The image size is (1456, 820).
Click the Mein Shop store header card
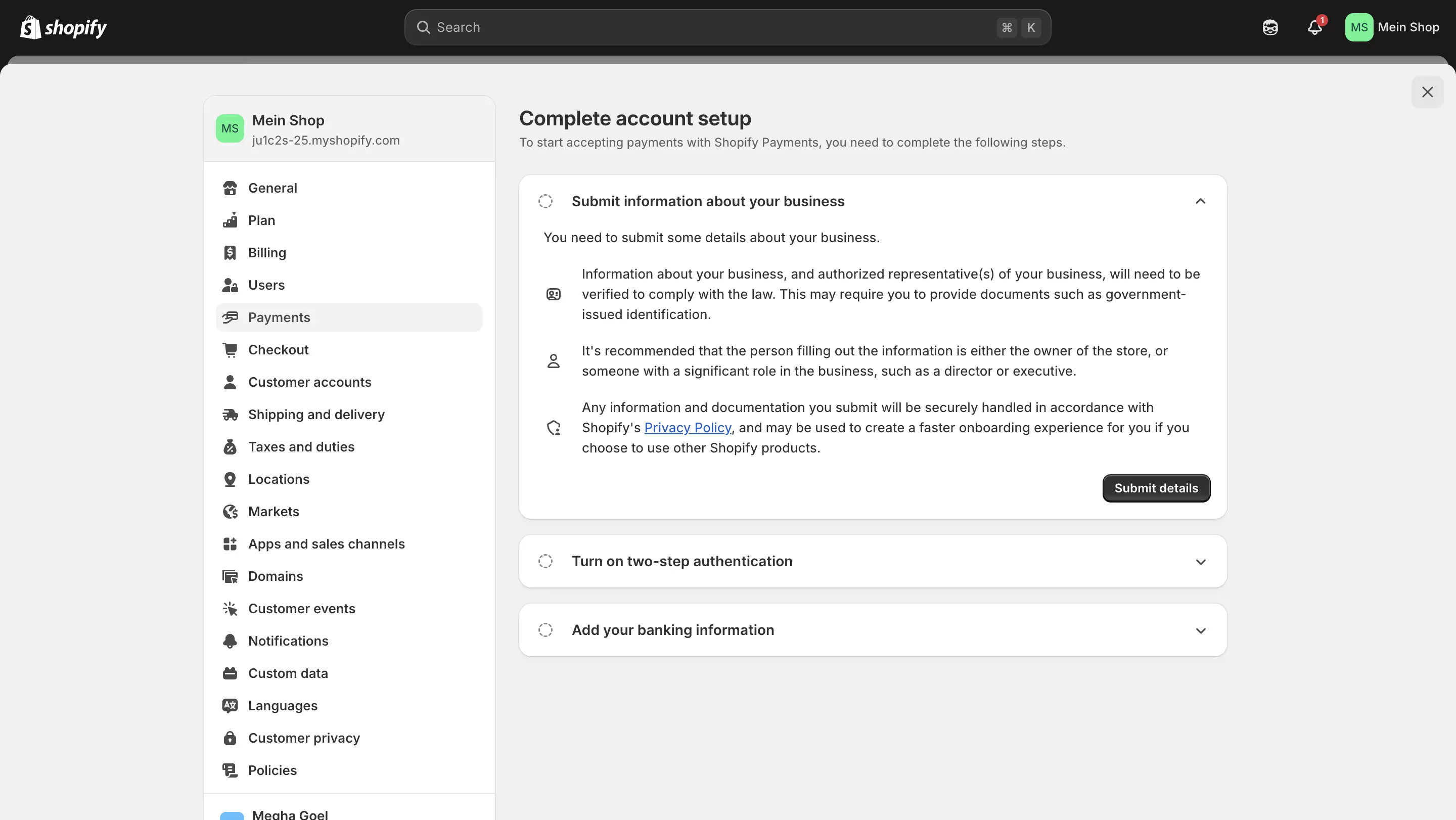tap(349, 129)
